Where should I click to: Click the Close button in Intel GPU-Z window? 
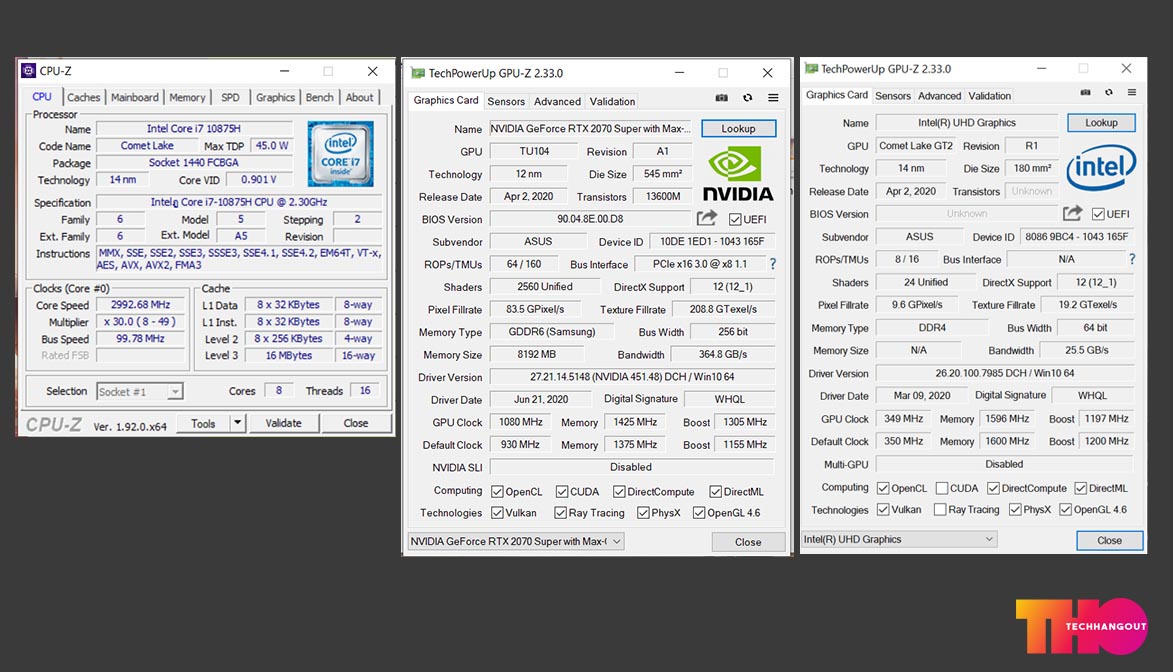(x=1109, y=540)
